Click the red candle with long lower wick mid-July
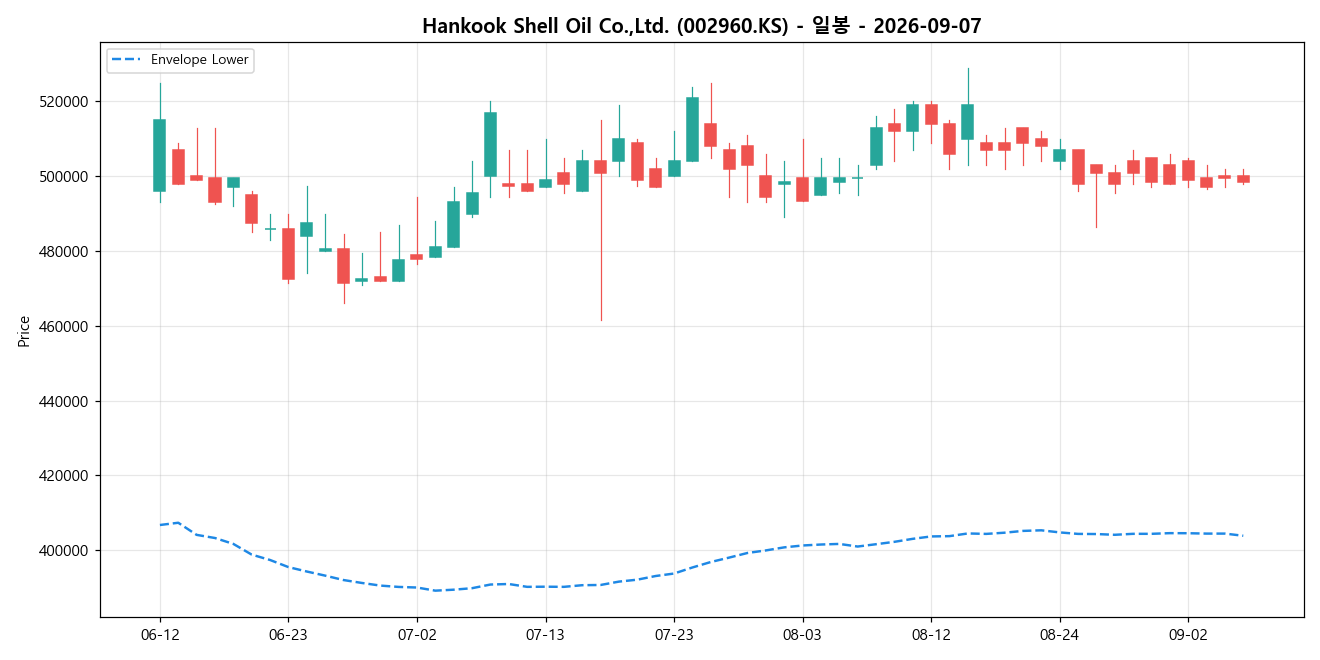This screenshot has width=1320, height=660. (x=600, y=167)
